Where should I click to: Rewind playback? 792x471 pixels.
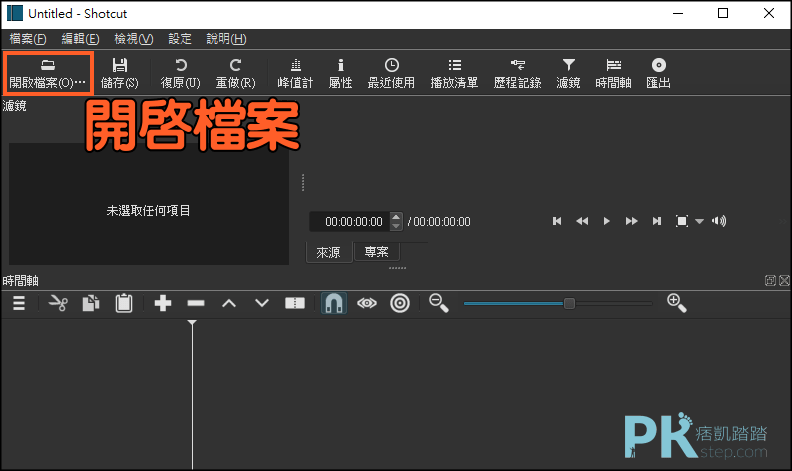tap(582, 221)
